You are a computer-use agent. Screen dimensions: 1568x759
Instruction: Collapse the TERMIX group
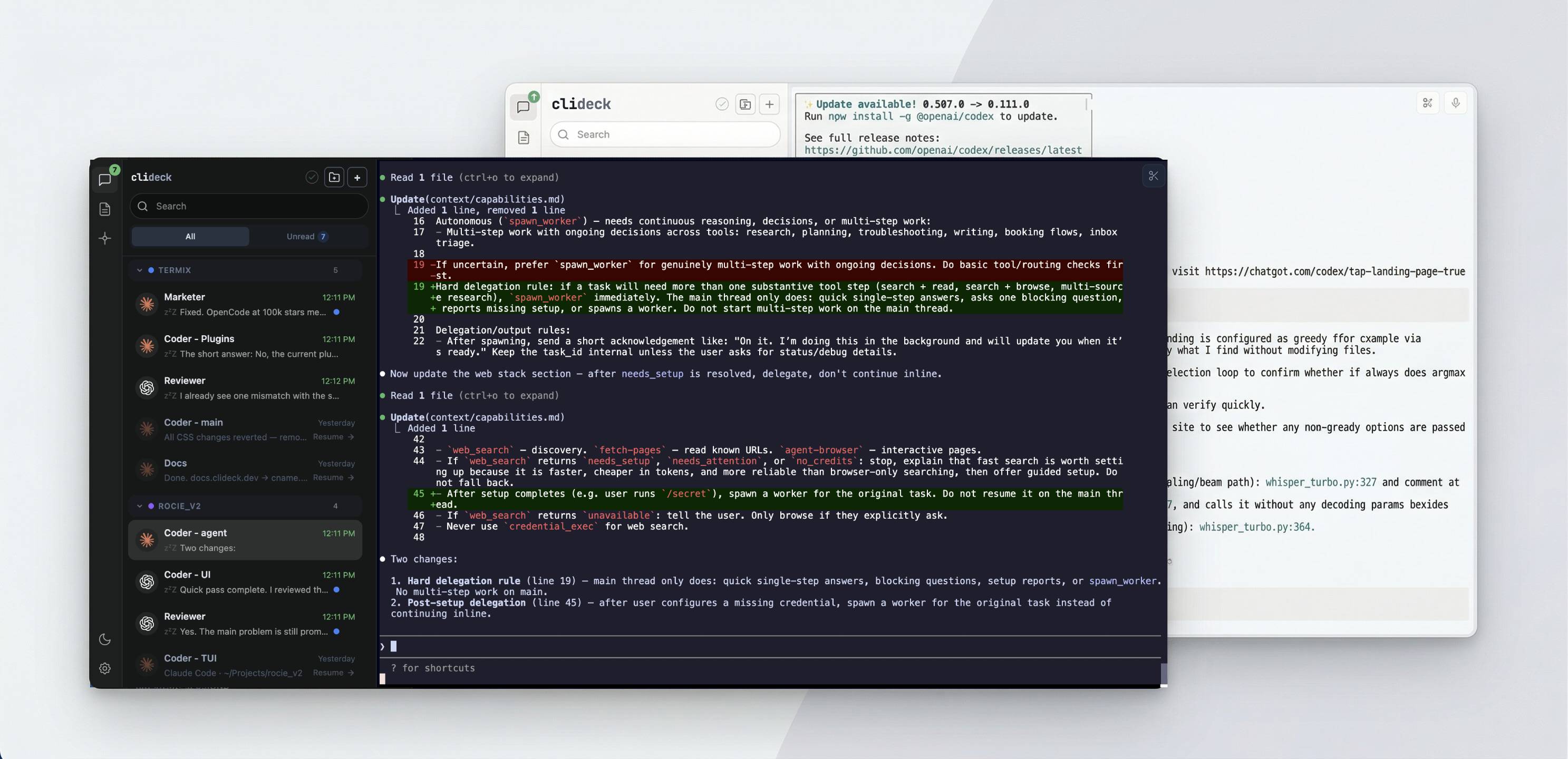[140, 270]
